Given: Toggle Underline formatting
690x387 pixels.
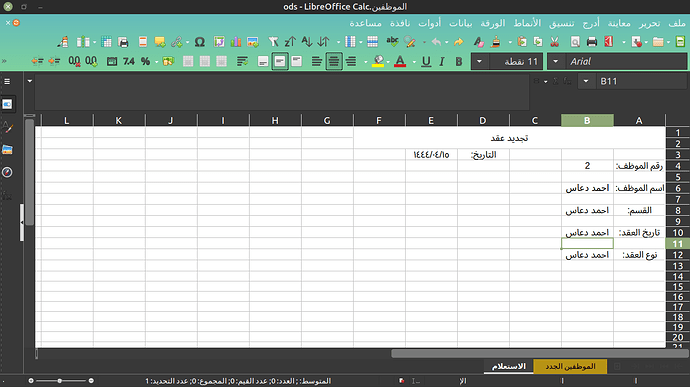Looking at the screenshot, I should point(426,61).
